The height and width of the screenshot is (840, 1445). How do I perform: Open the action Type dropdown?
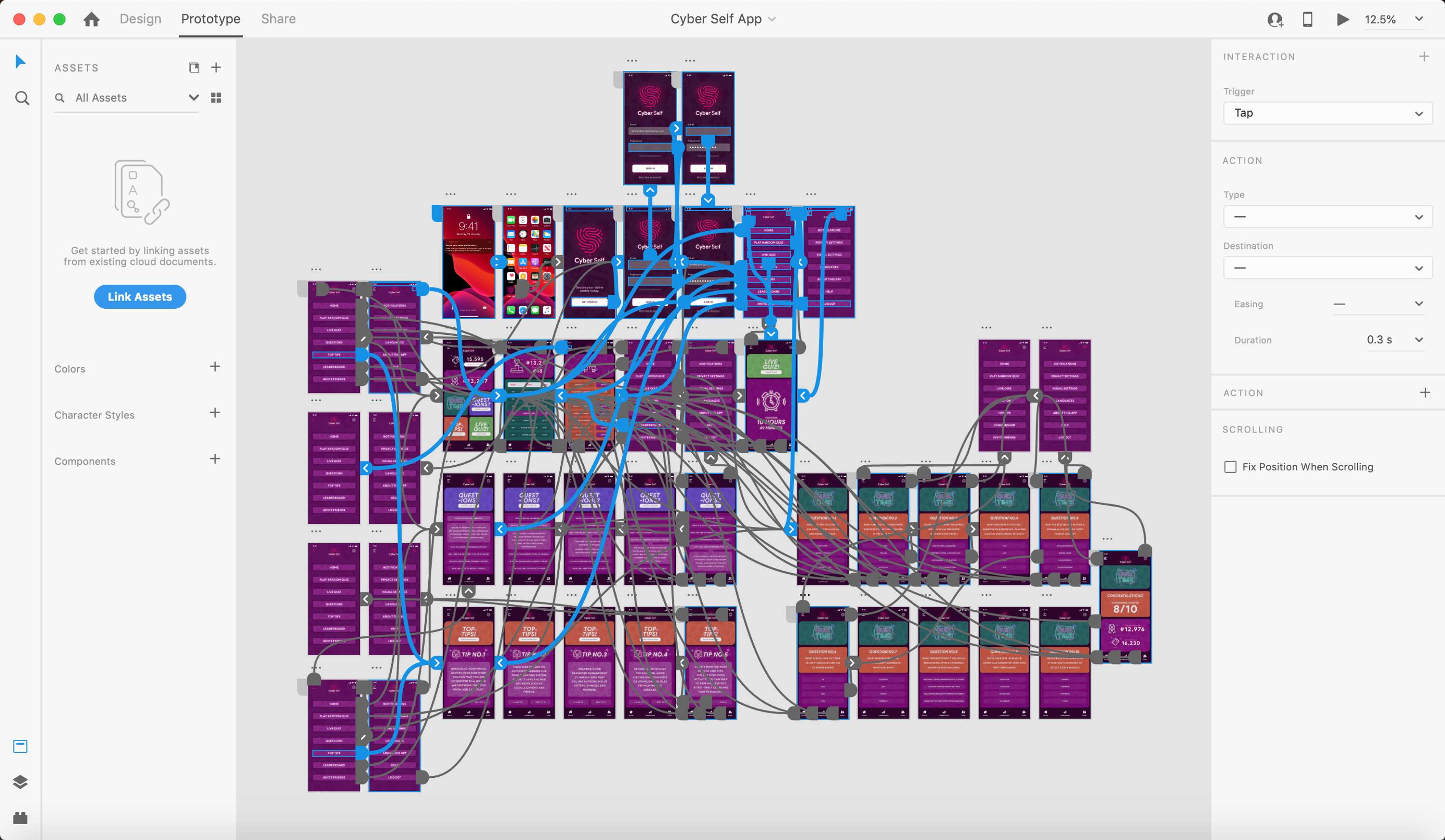tap(1327, 217)
